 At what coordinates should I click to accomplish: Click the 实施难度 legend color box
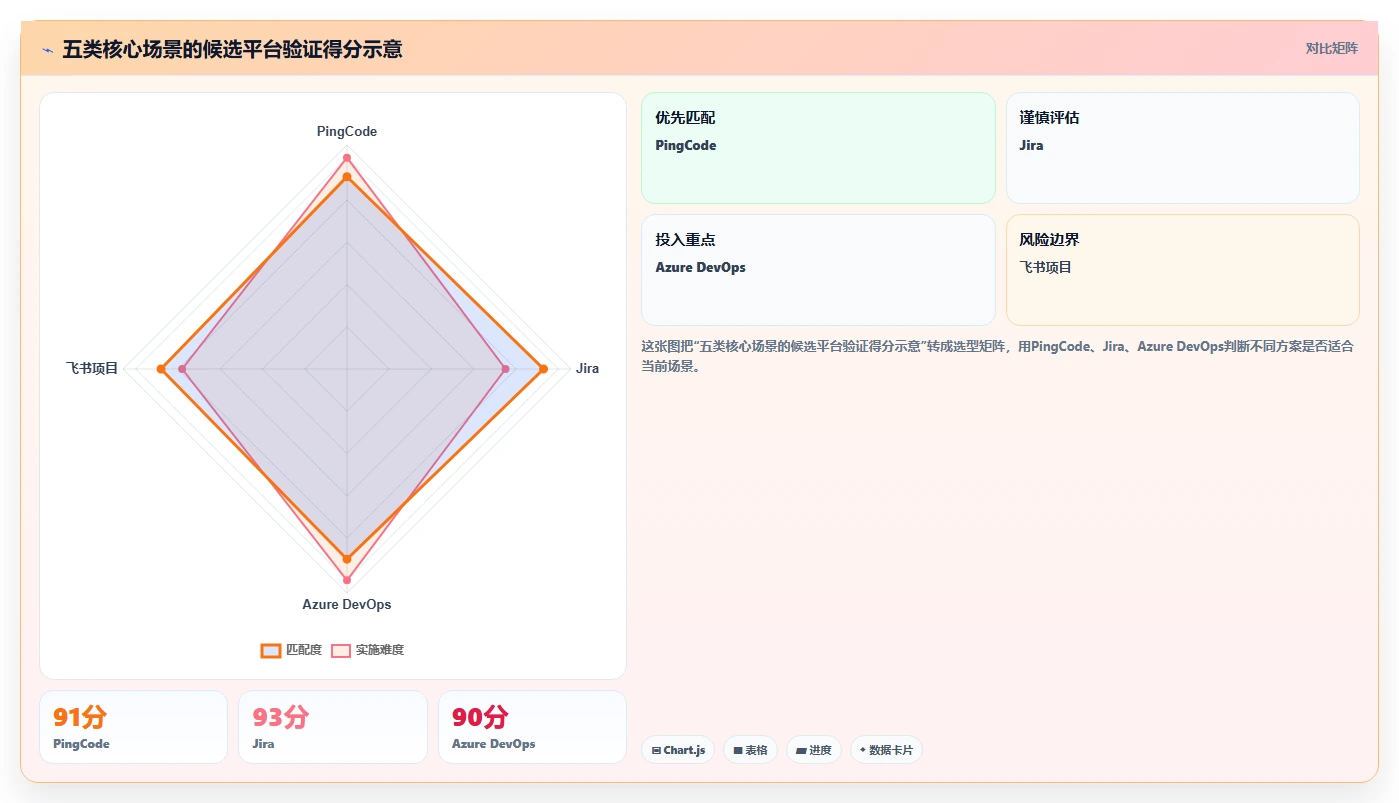pos(341,650)
